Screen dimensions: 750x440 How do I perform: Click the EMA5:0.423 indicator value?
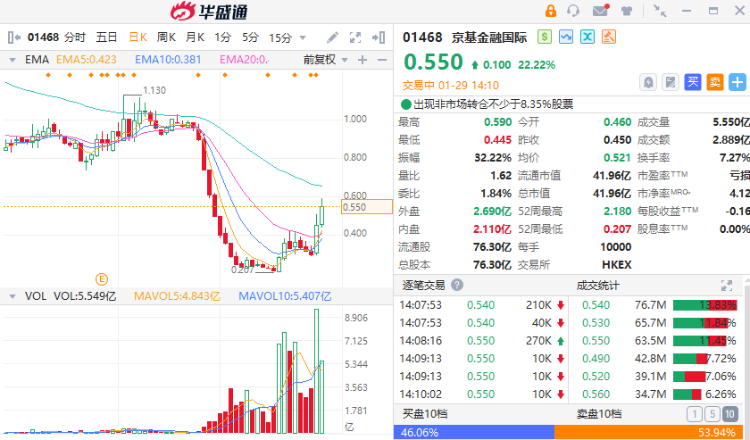[x=86, y=60]
